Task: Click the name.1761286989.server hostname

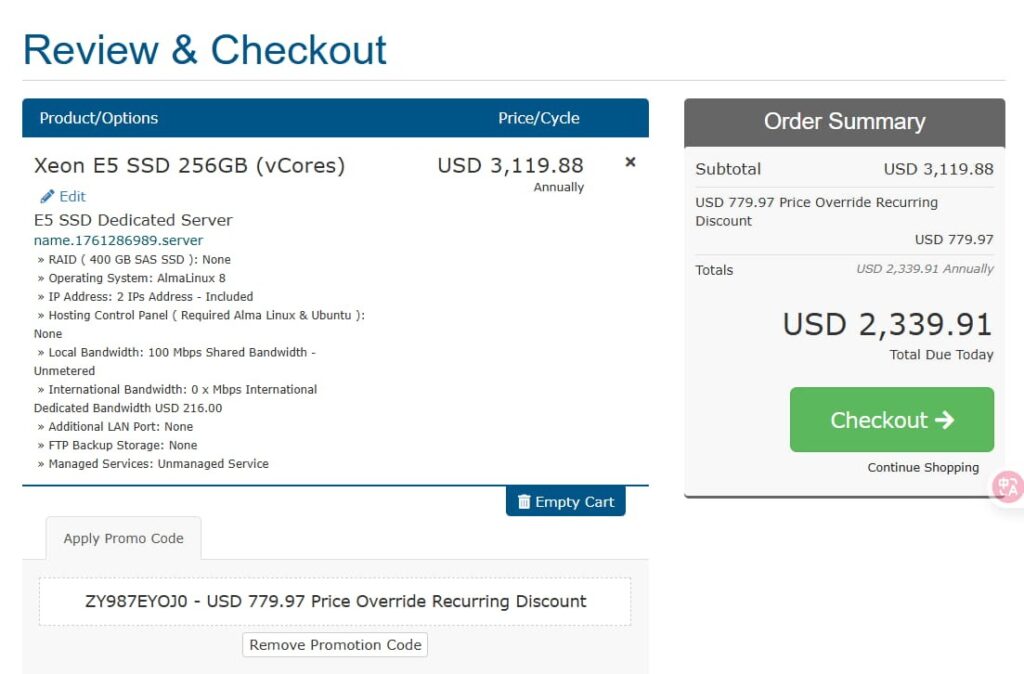Action: (118, 240)
